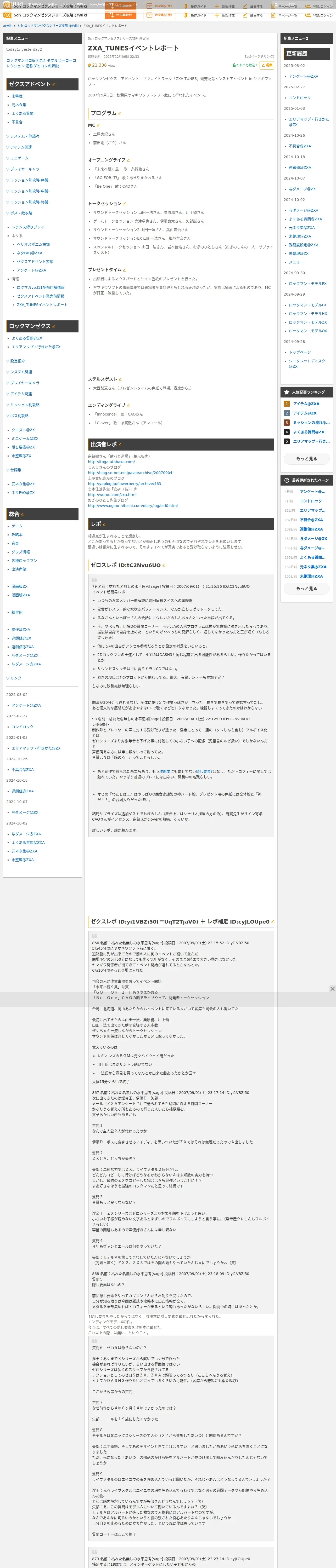Viewport: 336px width, 1568px height.
Task: Click pencil edit icon next to MC
Action: click(98, 125)
